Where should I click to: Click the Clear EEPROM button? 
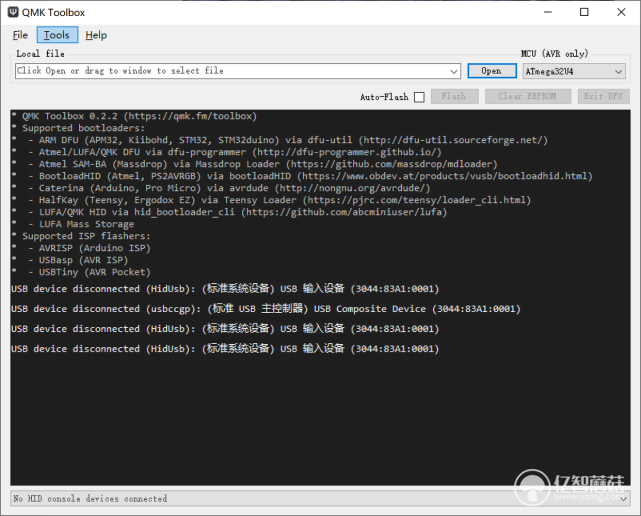(527, 96)
